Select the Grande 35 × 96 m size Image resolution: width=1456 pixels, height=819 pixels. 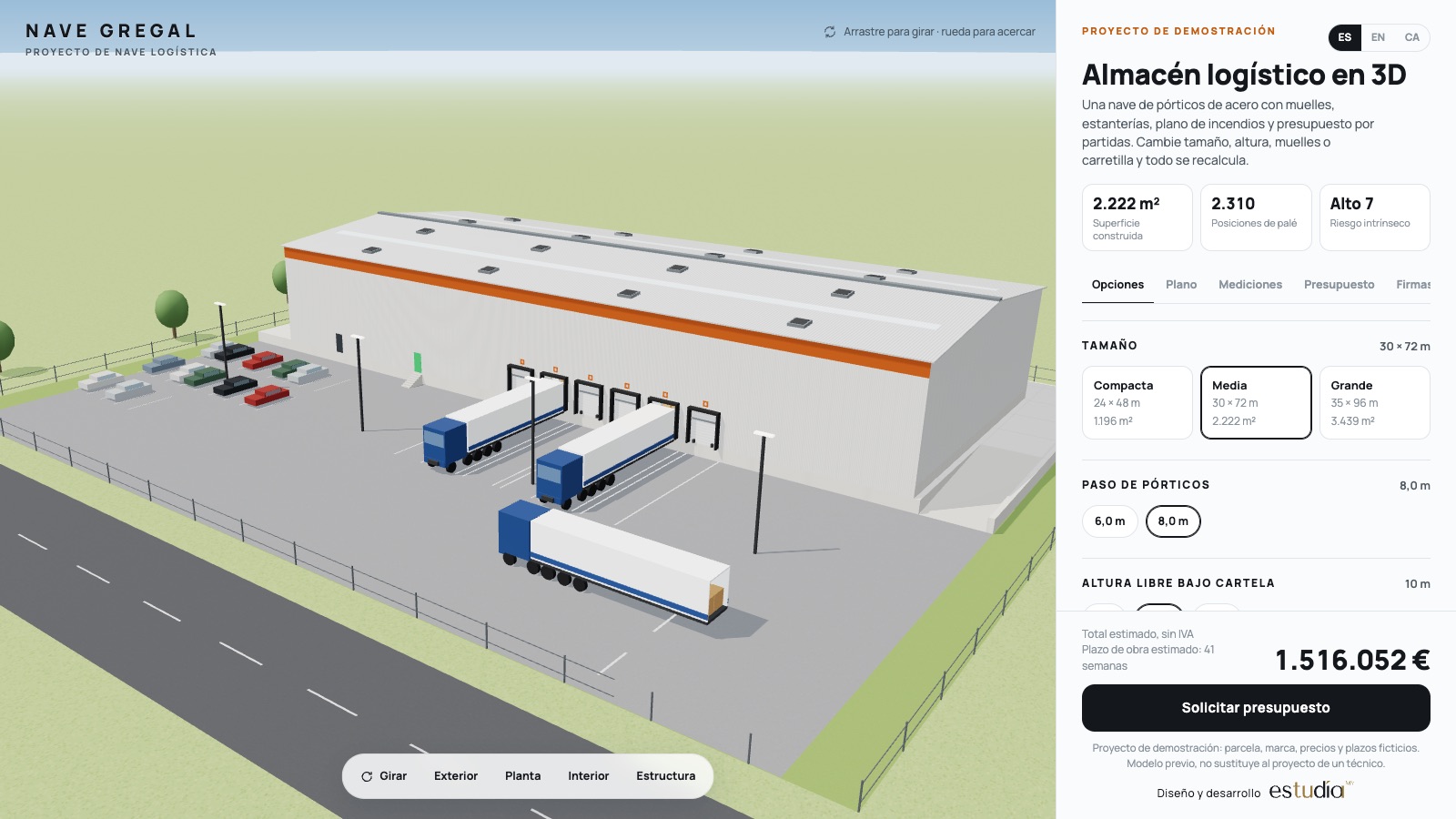pyautogui.click(x=1374, y=402)
